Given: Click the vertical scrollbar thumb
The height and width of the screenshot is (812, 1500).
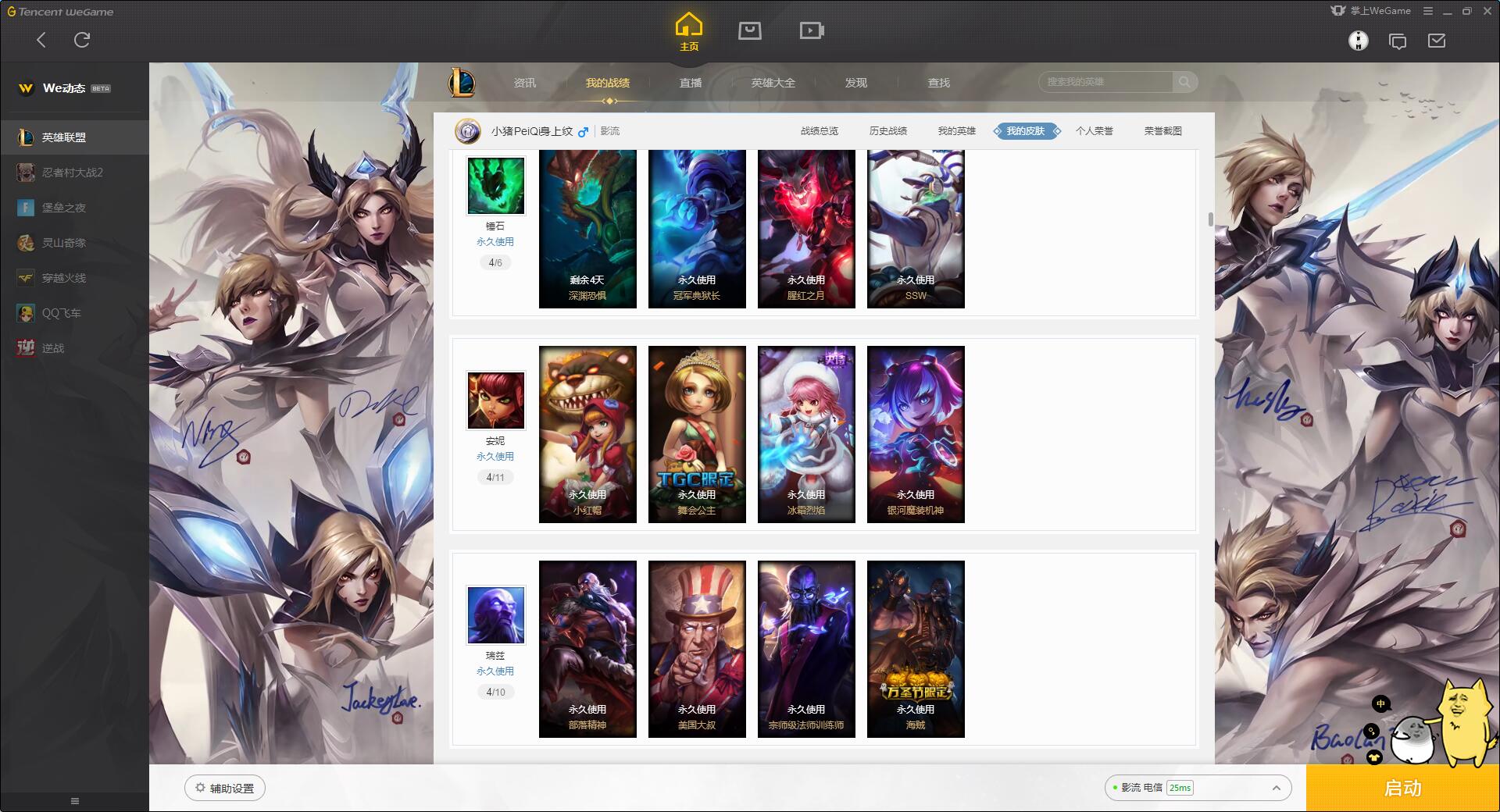Looking at the screenshot, I should [x=1210, y=219].
